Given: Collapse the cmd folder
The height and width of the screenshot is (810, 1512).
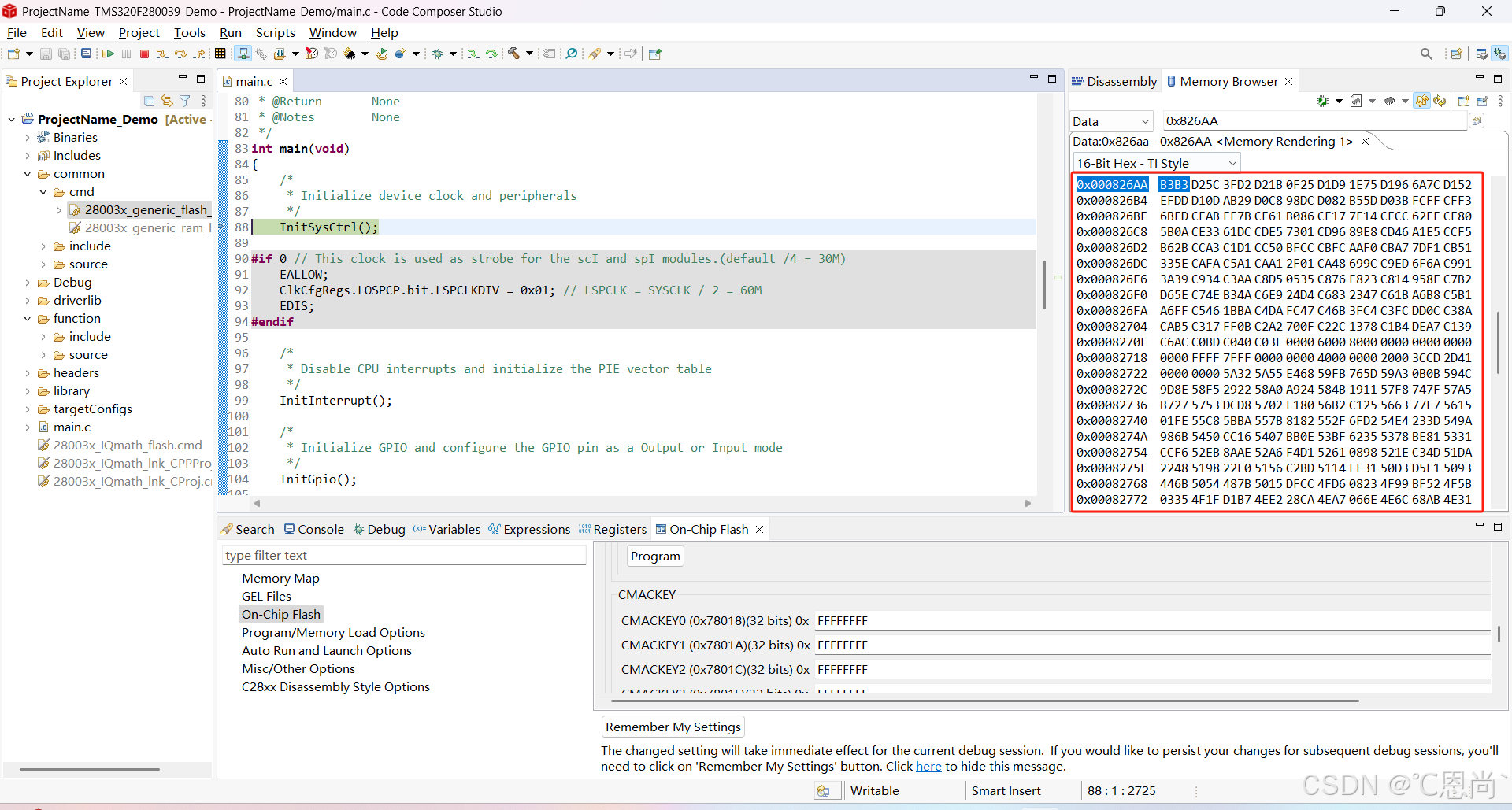Looking at the screenshot, I should (43, 192).
